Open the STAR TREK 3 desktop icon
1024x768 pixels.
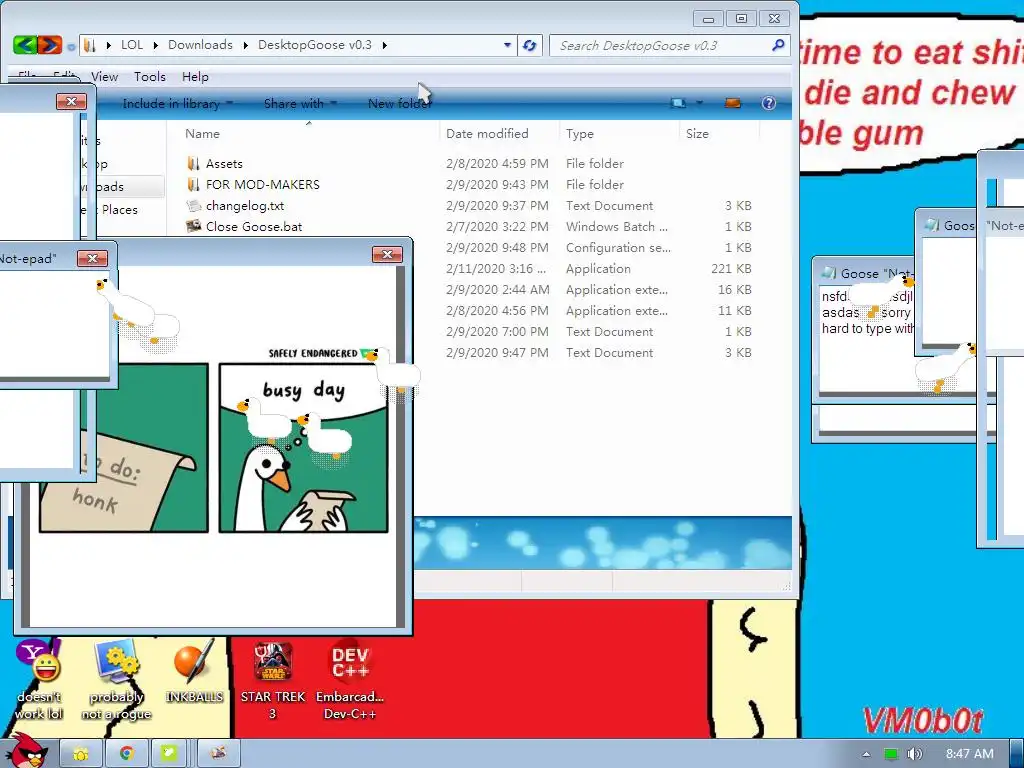tap(273, 679)
